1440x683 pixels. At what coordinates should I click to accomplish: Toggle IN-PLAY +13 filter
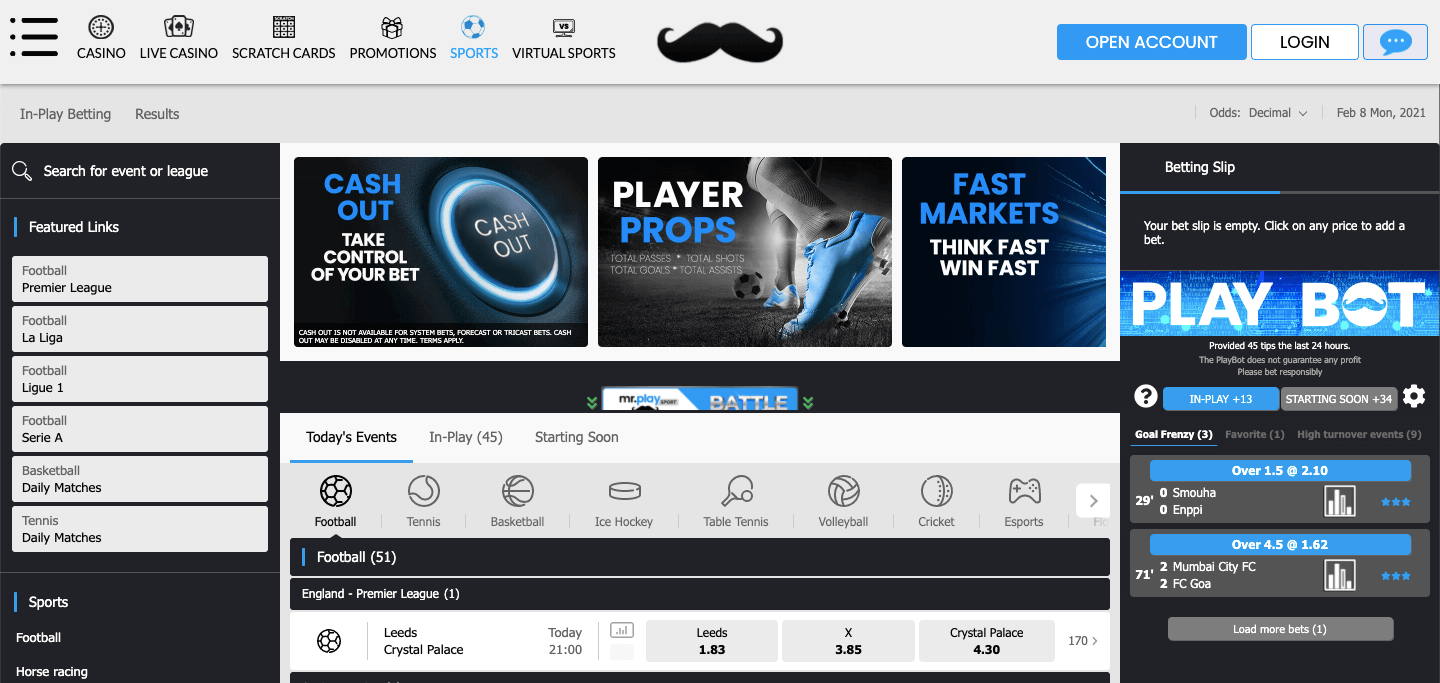pos(1221,399)
